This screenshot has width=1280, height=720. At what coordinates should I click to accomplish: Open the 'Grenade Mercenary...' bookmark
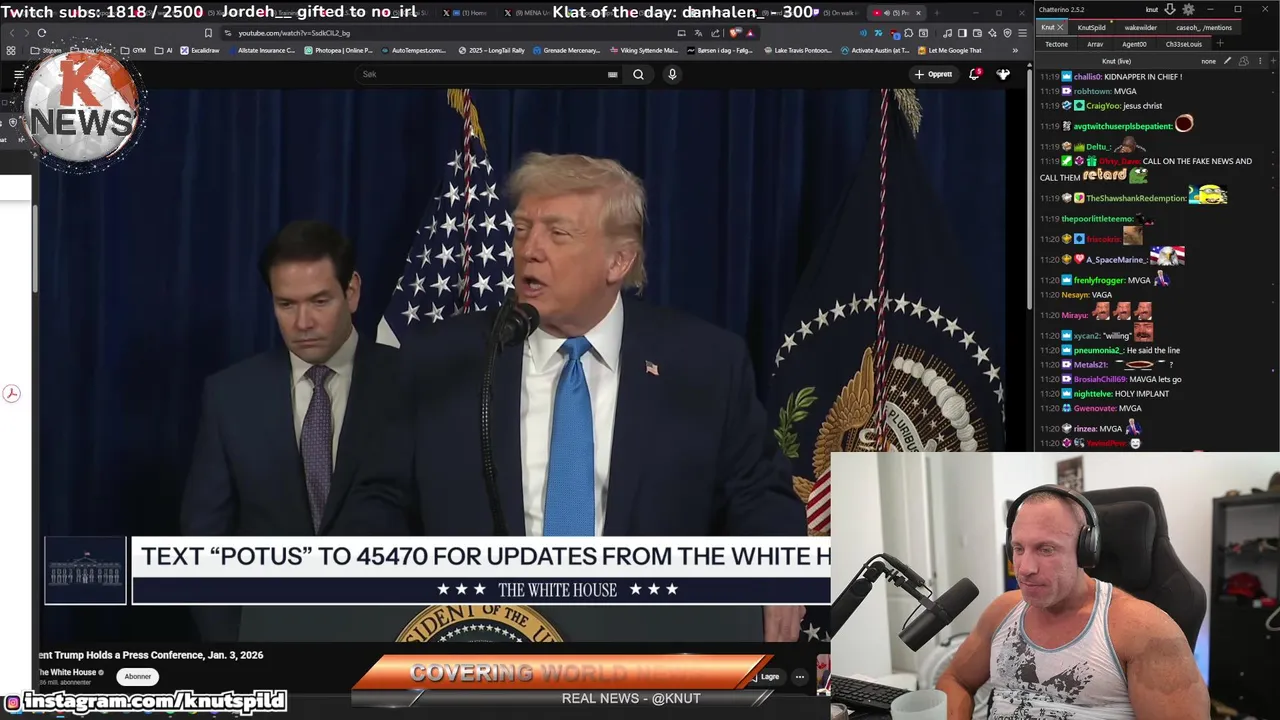566,50
